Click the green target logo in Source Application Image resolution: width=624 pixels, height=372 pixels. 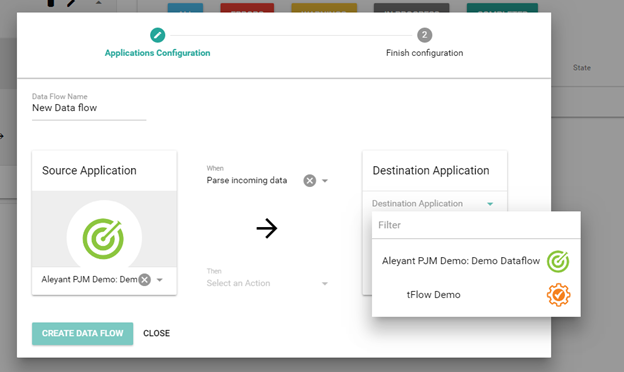[103, 238]
